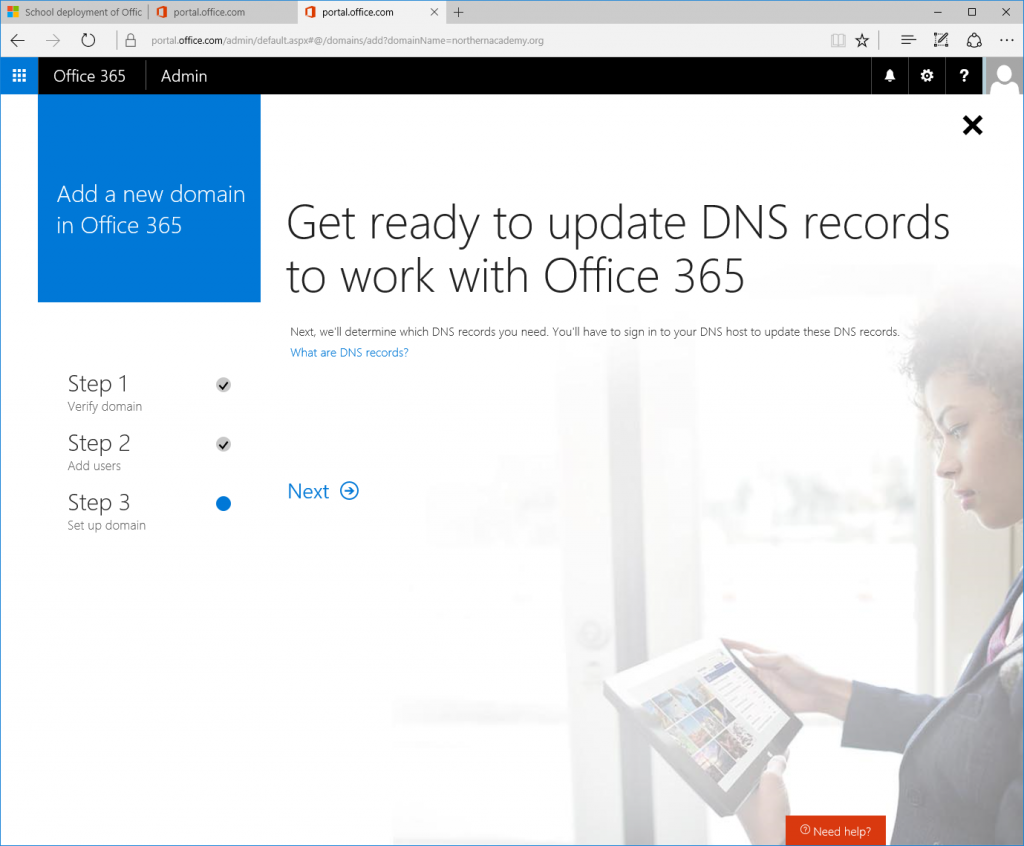Click the Next arrow circle icon

(x=349, y=491)
